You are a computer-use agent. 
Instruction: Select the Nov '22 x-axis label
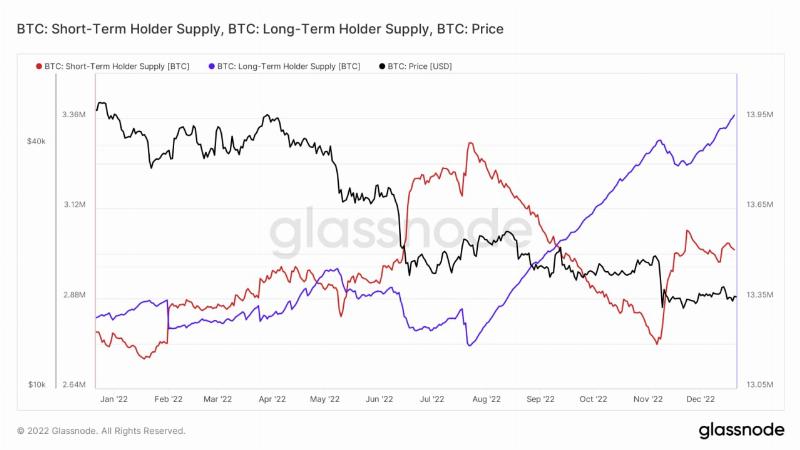648,399
